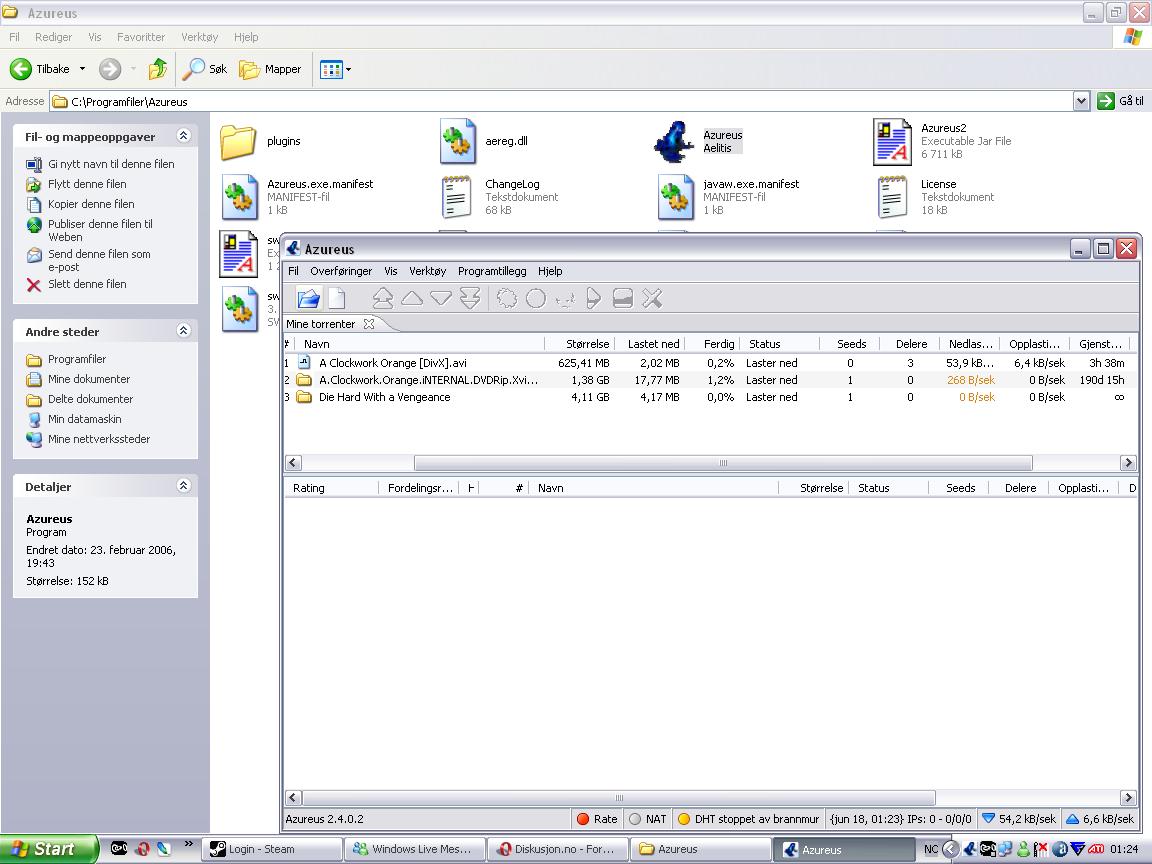The image size is (1152, 864).
Task: Select the ChangeLog text document
Action: click(500, 197)
